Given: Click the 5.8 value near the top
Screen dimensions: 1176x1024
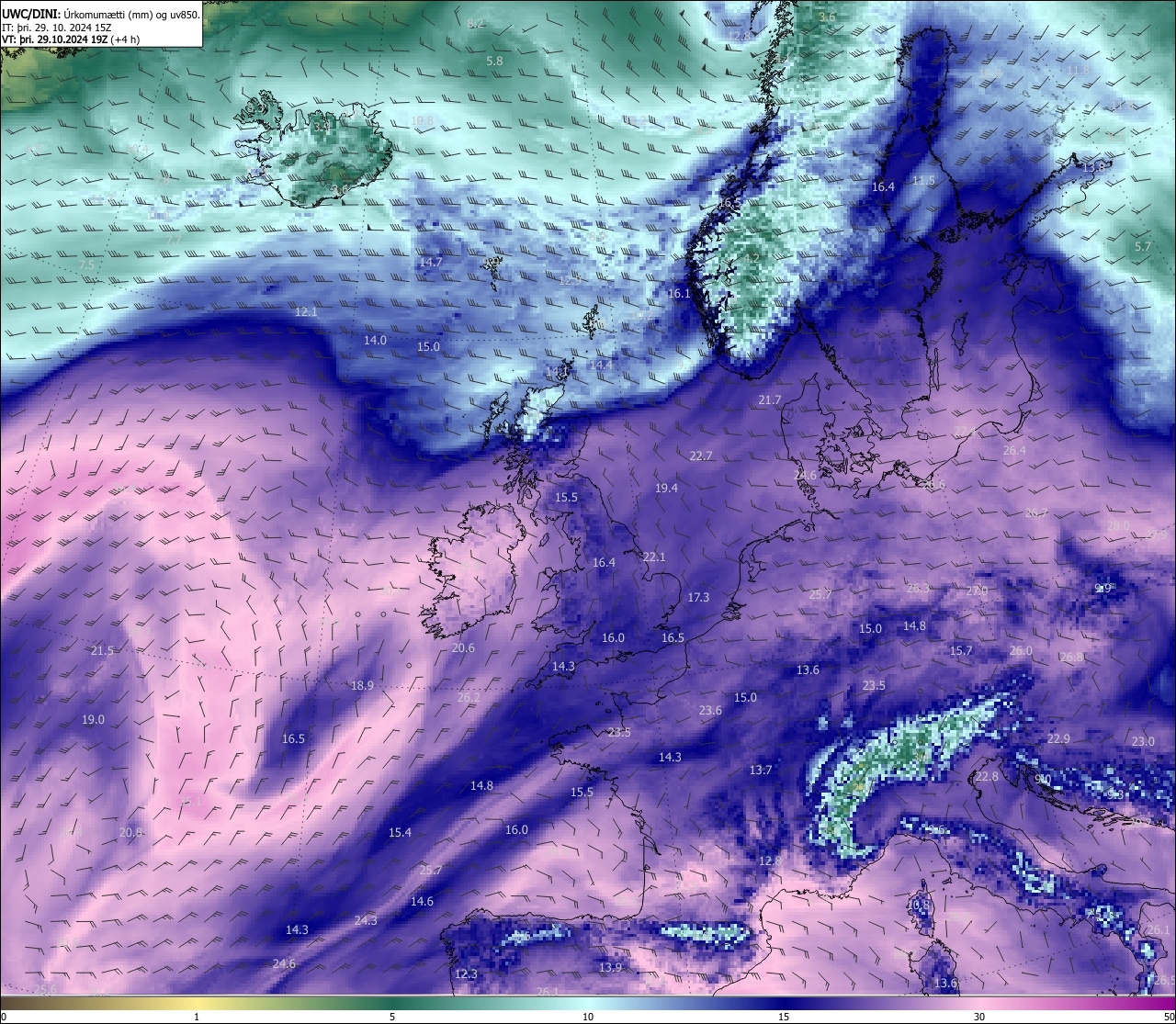Looking at the screenshot, I should click(494, 61).
